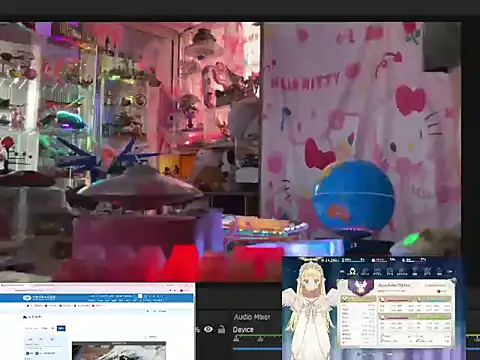Select the angel character avatar overlay
480x360 pixels.
(x=309, y=309)
